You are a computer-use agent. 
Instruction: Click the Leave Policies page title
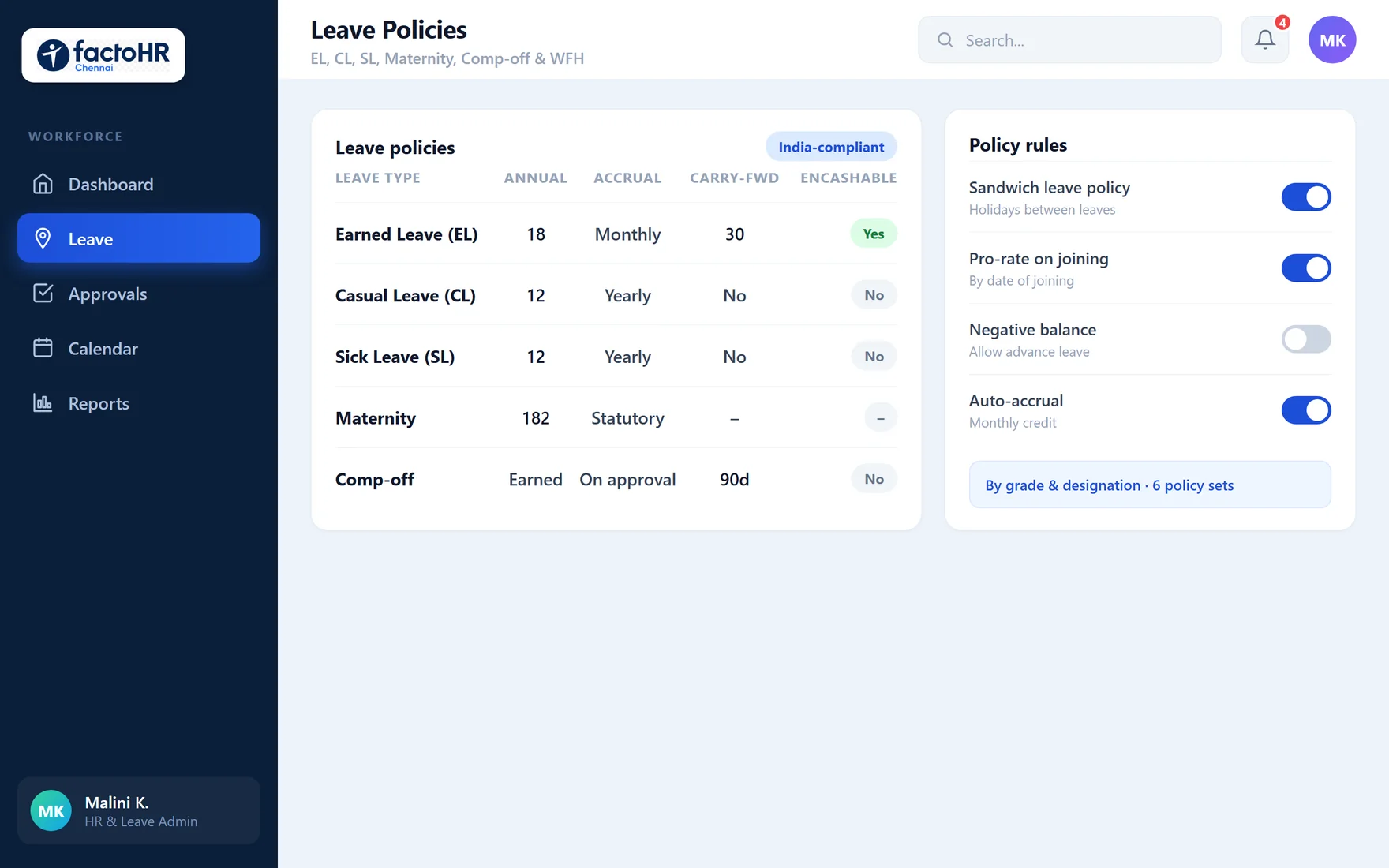[388, 30]
